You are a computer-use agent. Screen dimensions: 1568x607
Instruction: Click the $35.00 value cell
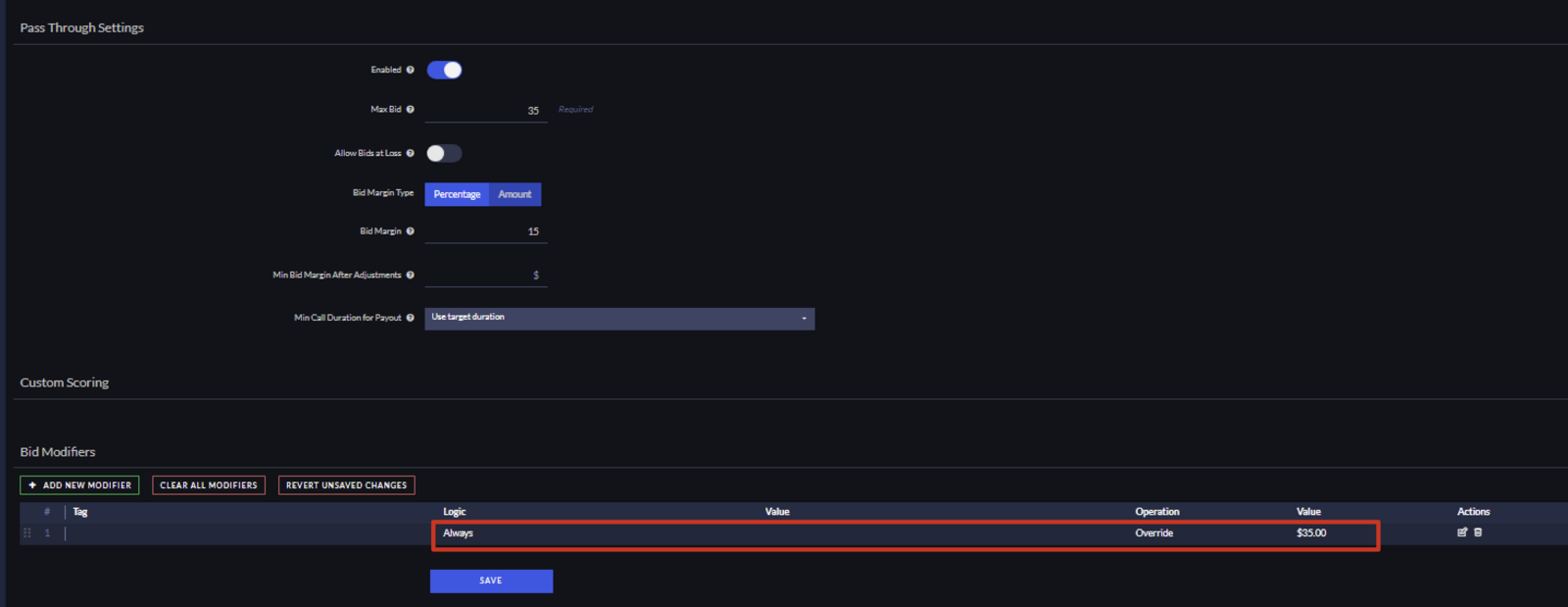pos(1311,533)
